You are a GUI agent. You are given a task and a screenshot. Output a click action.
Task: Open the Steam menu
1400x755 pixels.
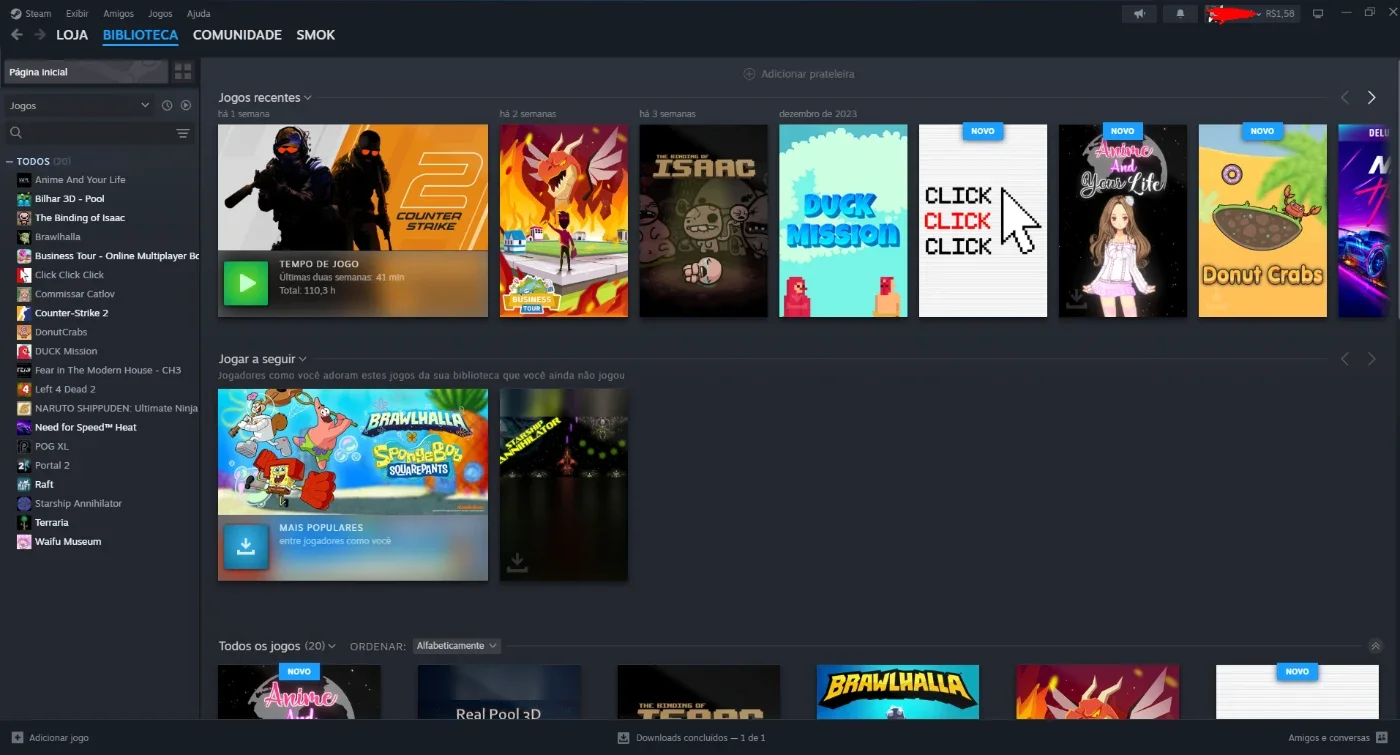(x=31, y=14)
